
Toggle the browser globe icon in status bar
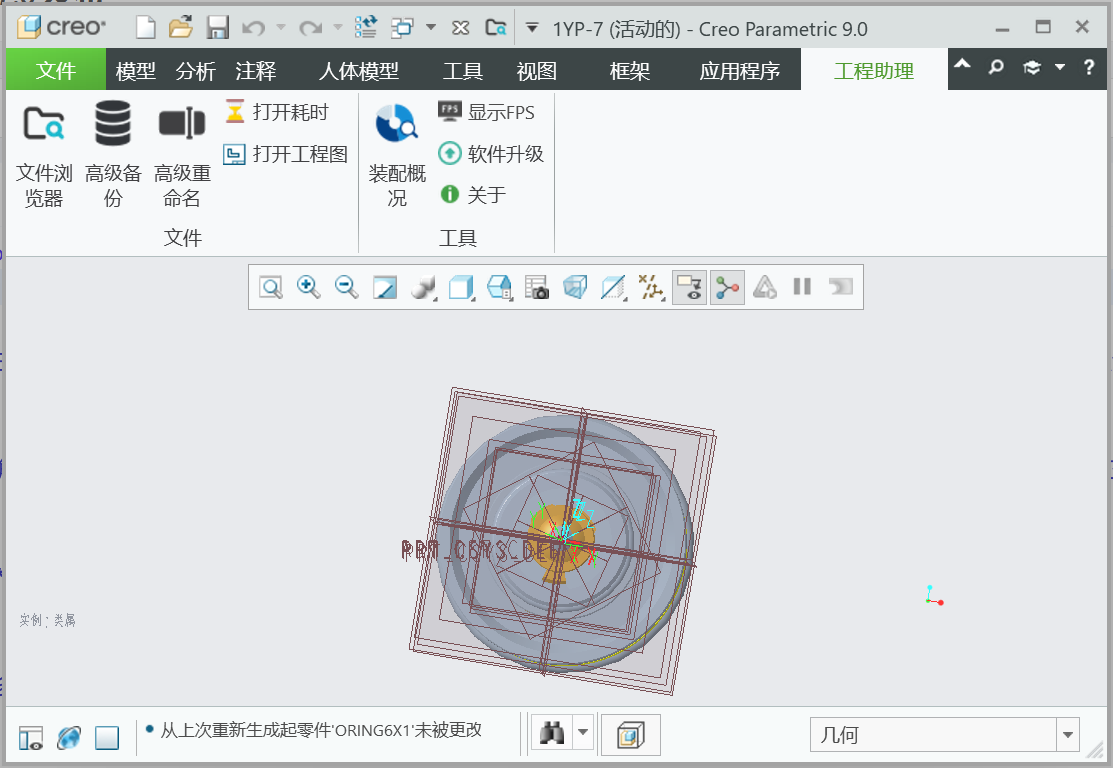(x=69, y=738)
